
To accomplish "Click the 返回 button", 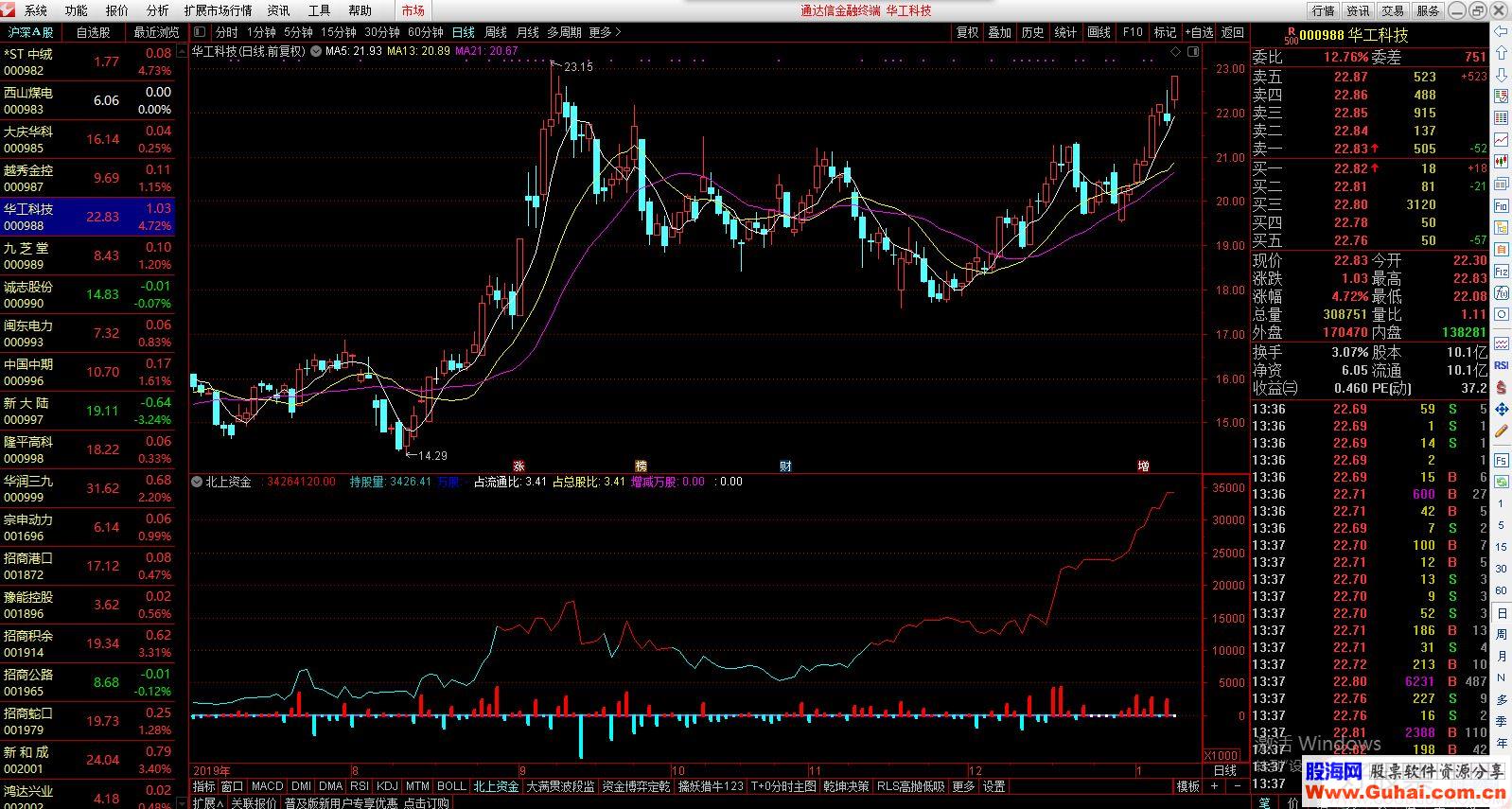I will (x=1233, y=32).
